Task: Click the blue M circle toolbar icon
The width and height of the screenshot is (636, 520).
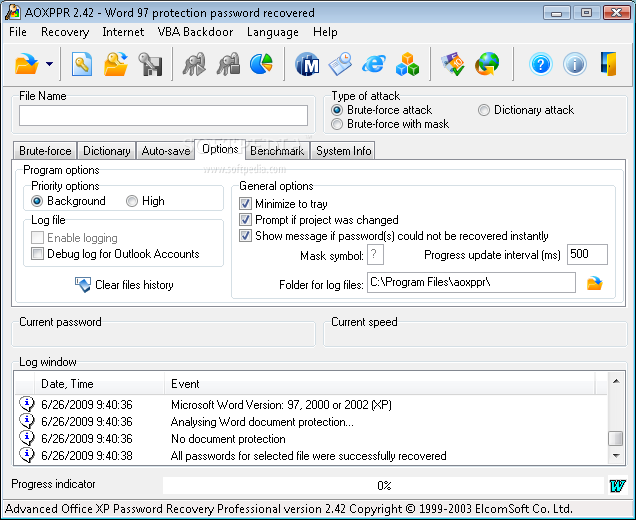Action: pyautogui.click(x=307, y=64)
